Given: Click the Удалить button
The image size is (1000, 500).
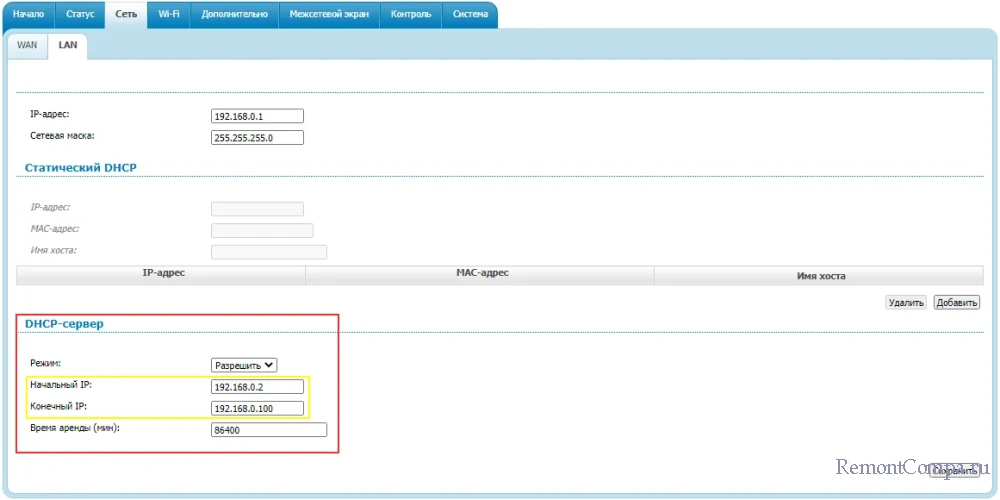Looking at the screenshot, I should pos(906,302).
